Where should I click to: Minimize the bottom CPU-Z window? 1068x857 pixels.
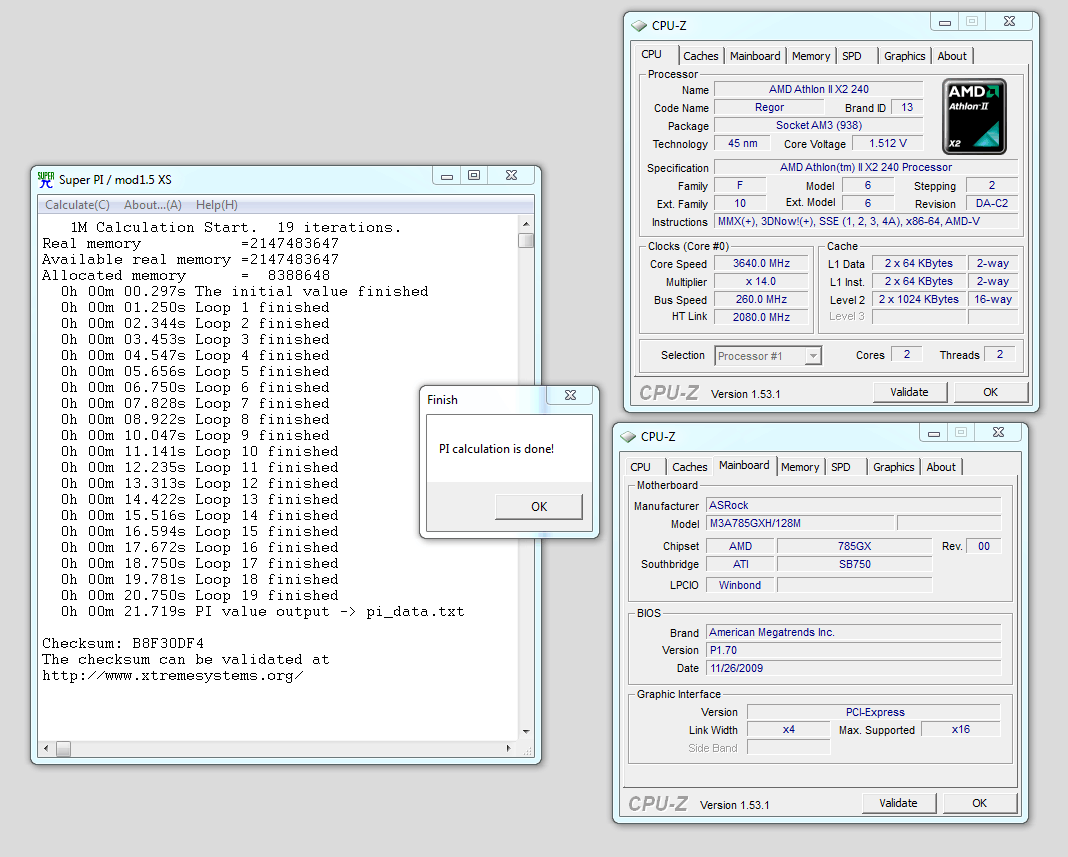tap(934, 433)
